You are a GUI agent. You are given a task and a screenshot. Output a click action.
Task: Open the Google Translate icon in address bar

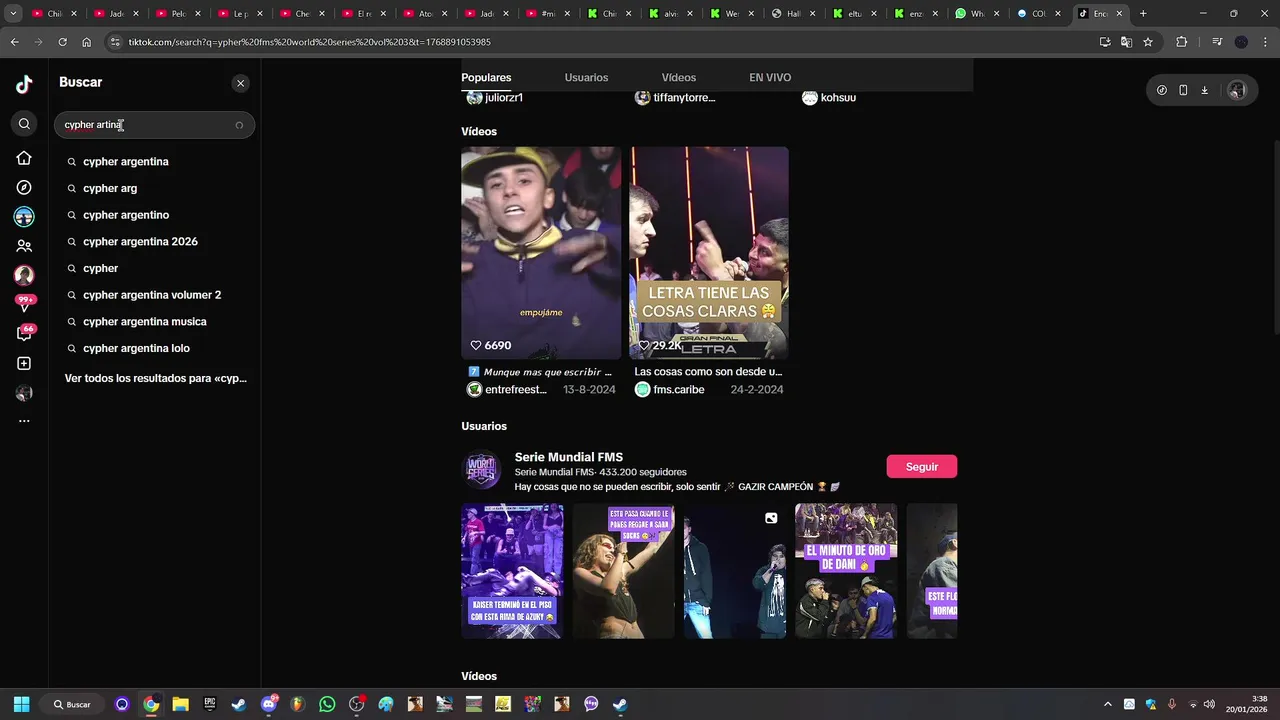[1126, 42]
